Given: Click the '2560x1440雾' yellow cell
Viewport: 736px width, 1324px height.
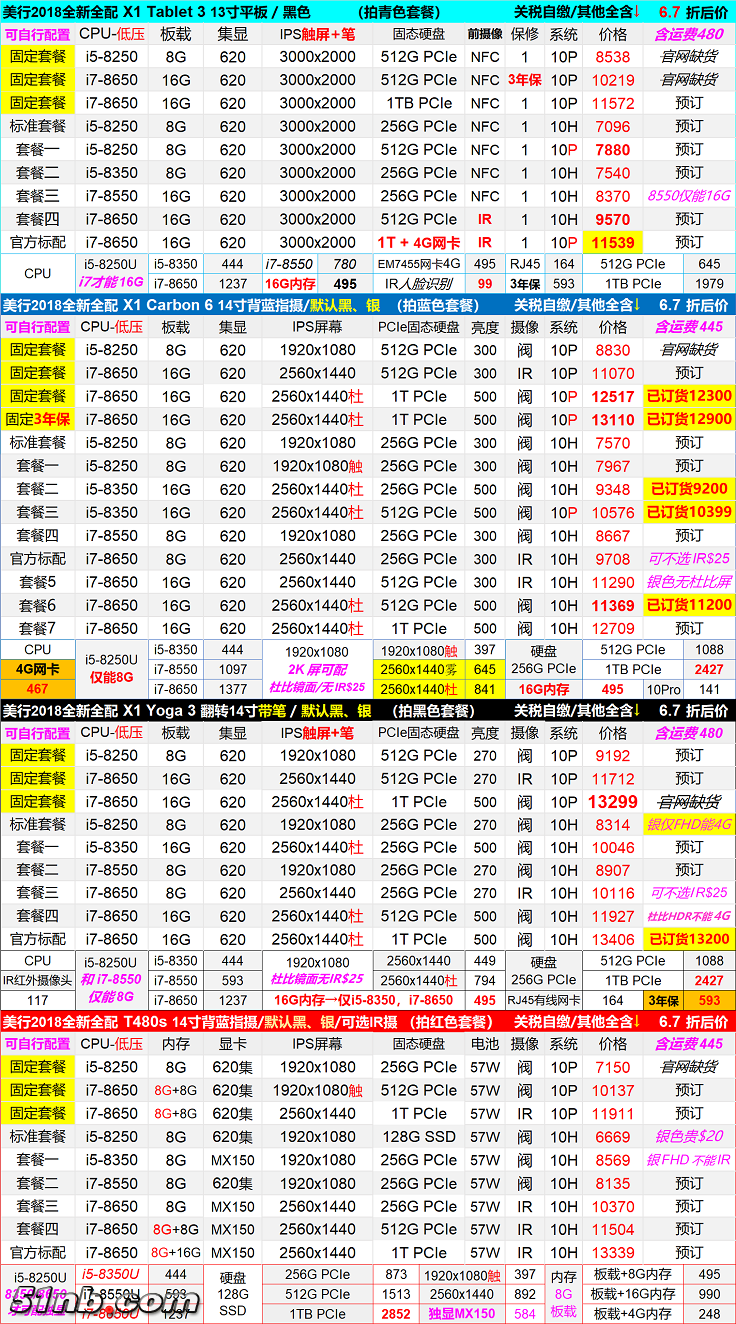Looking at the screenshot, I should tap(419, 669).
